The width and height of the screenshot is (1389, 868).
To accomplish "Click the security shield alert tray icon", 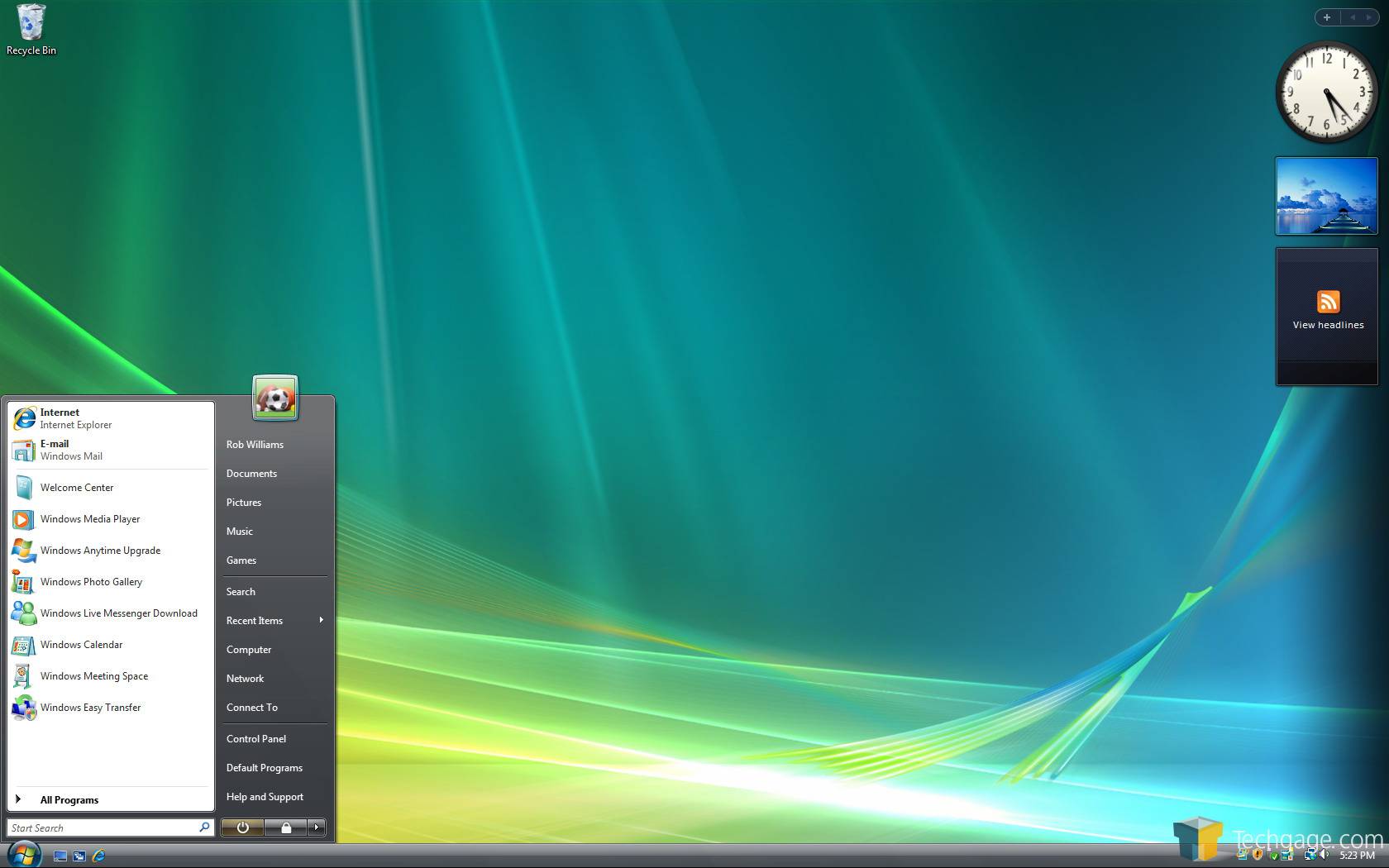I will tap(1258, 855).
